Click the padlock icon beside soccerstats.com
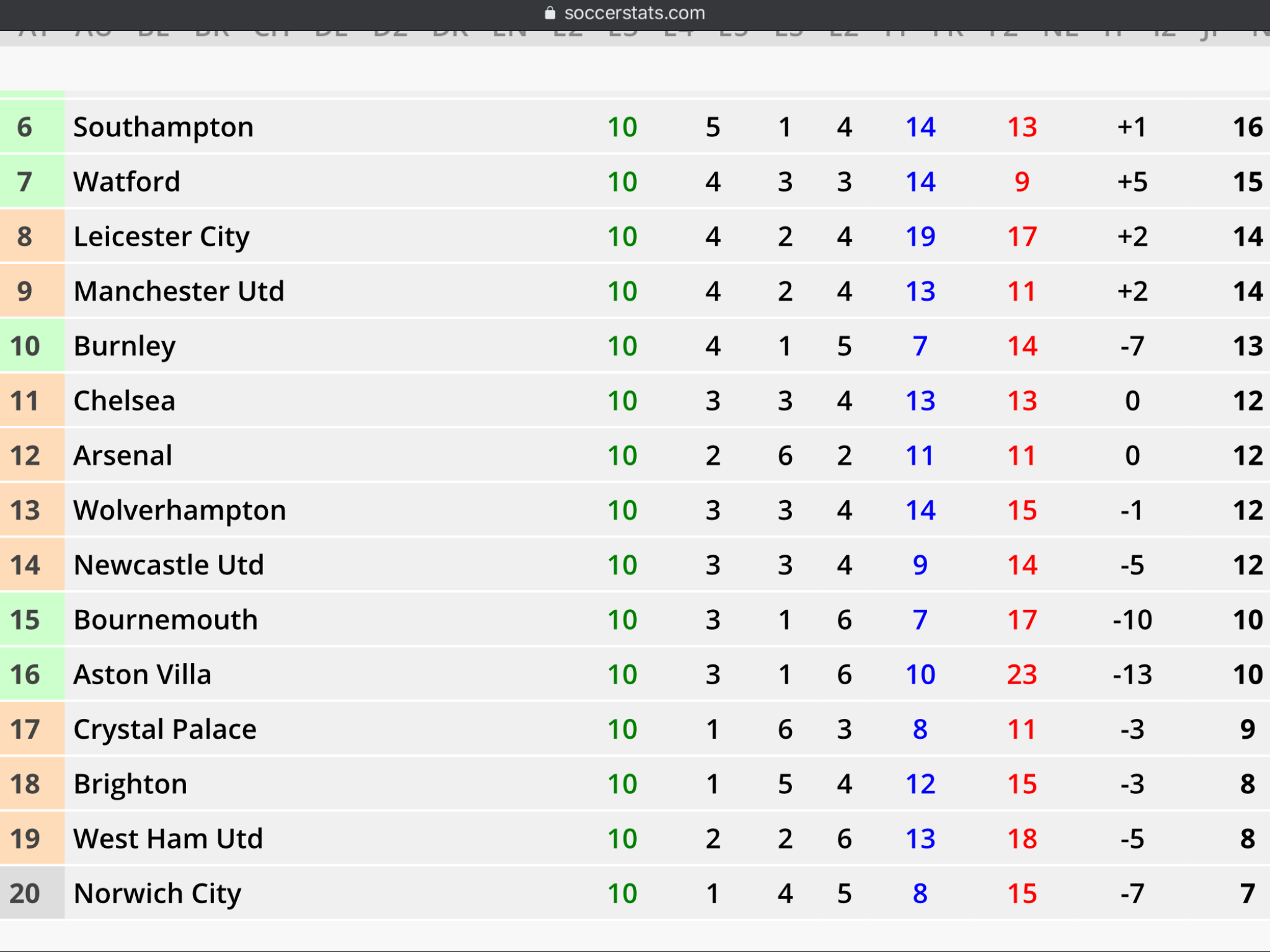This screenshot has height=952, width=1270. (x=549, y=13)
